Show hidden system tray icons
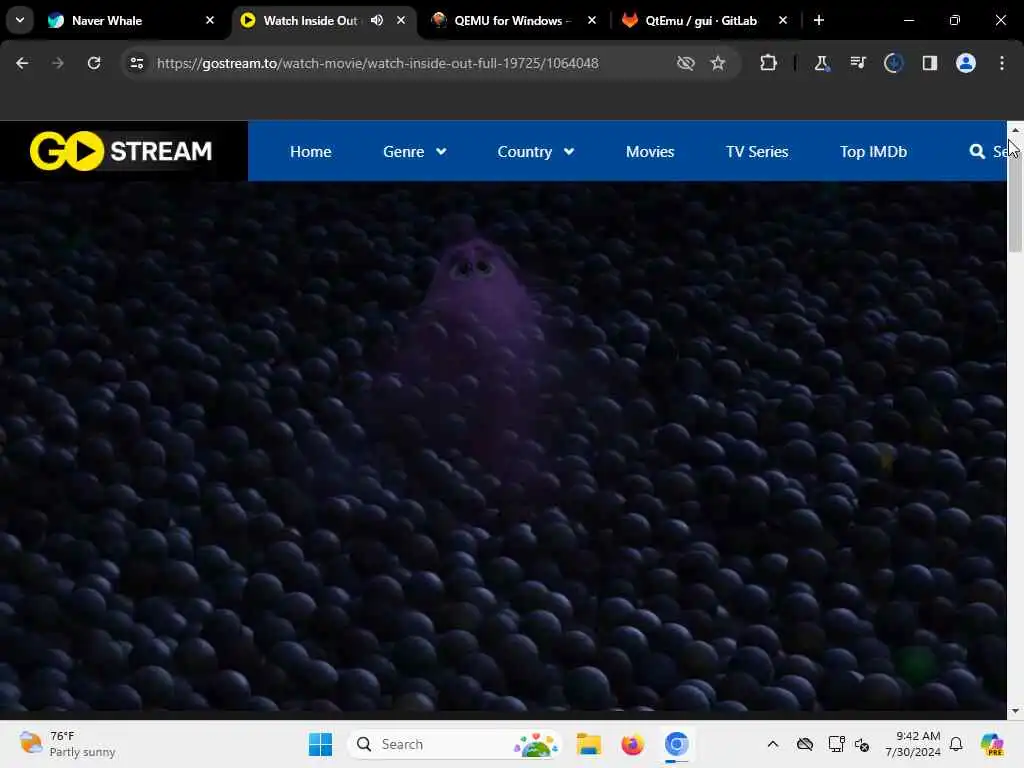 [x=773, y=744]
